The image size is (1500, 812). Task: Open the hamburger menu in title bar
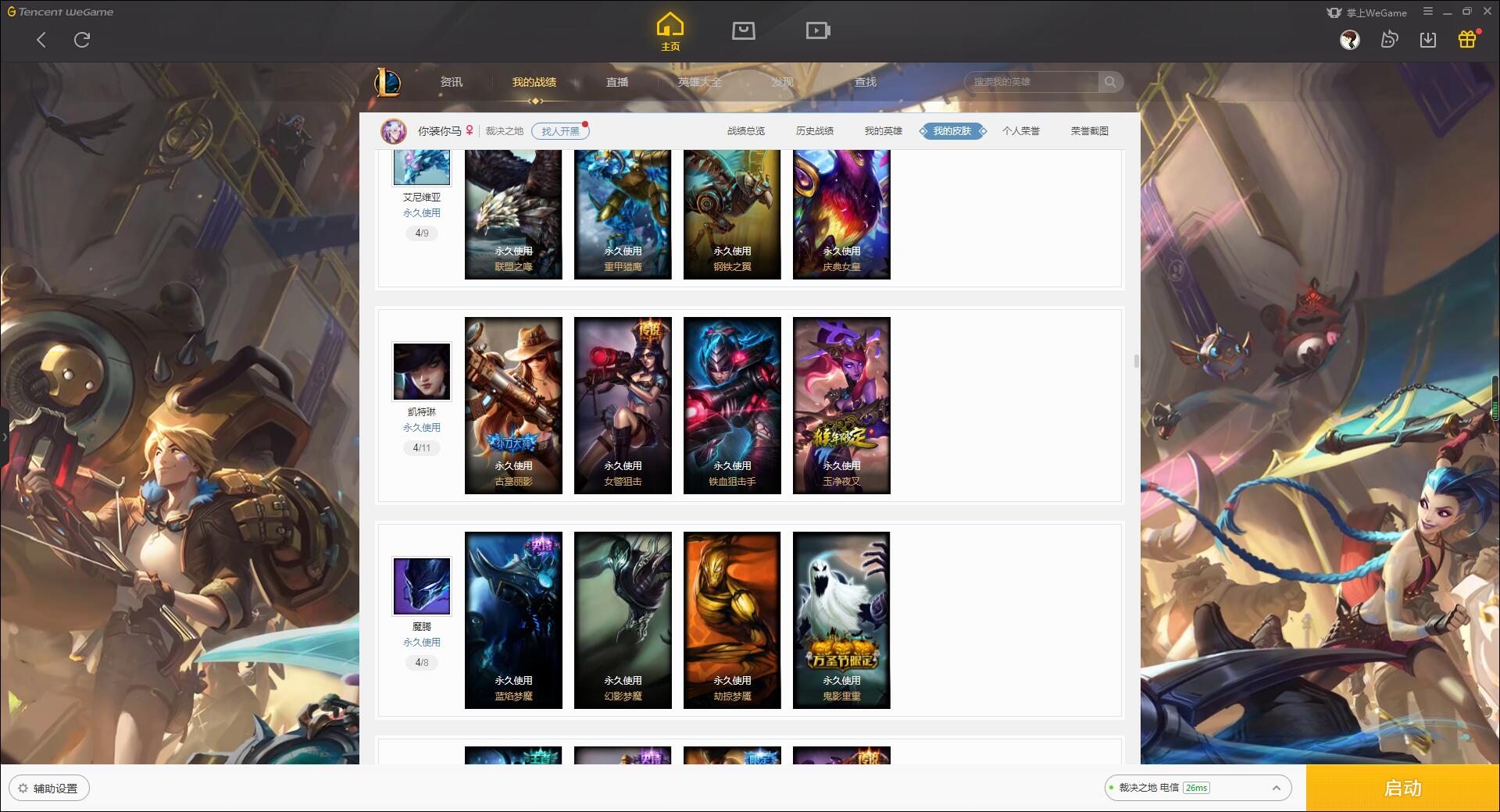pos(1428,12)
